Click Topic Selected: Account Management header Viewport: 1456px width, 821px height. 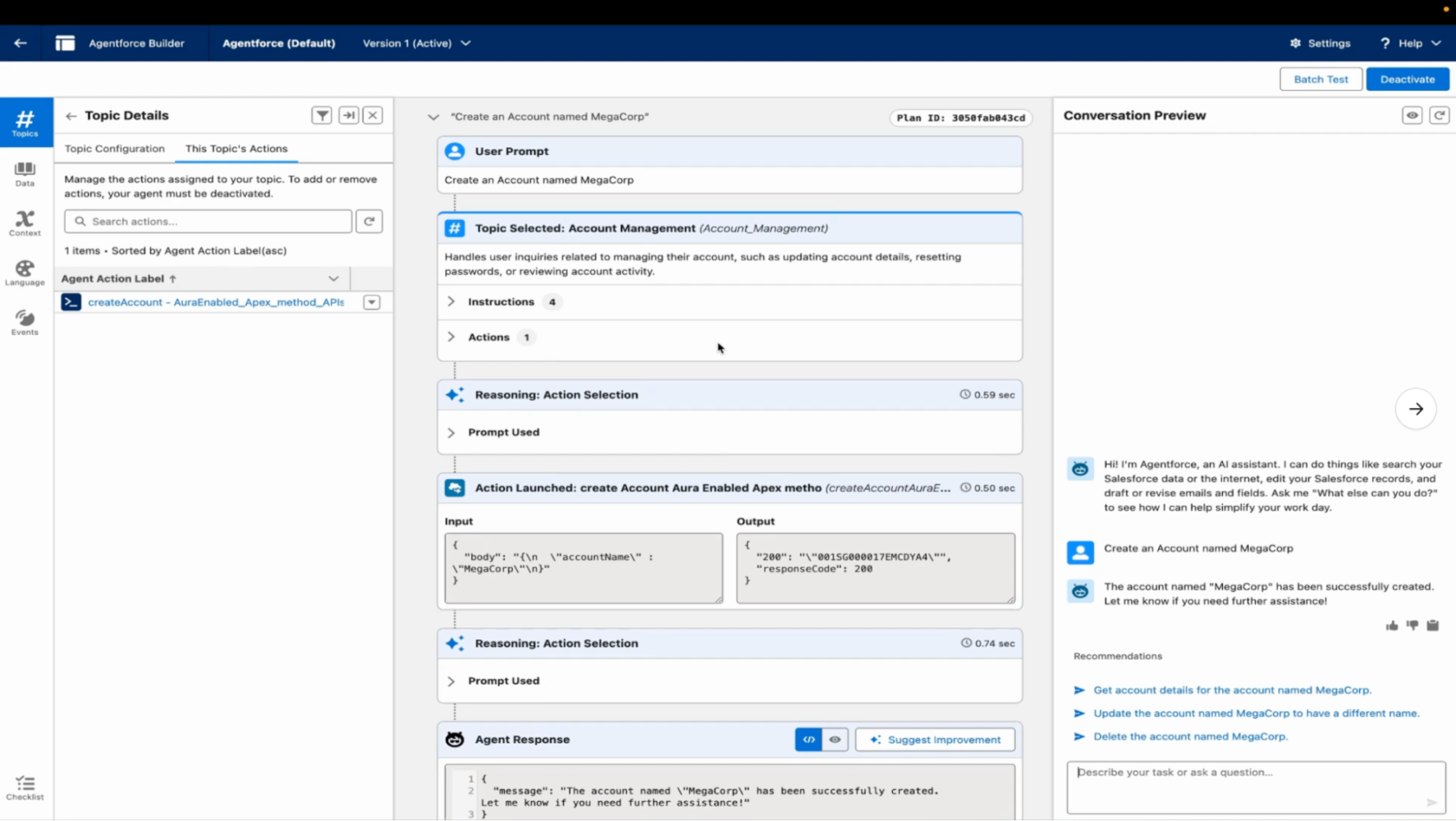[730, 228]
